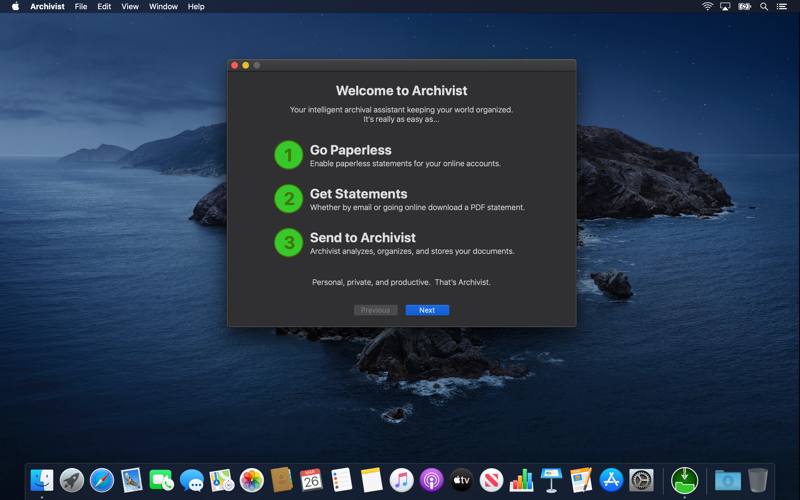Open the Mail stamp icon in the Dock

pyautogui.click(x=132, y=480)
